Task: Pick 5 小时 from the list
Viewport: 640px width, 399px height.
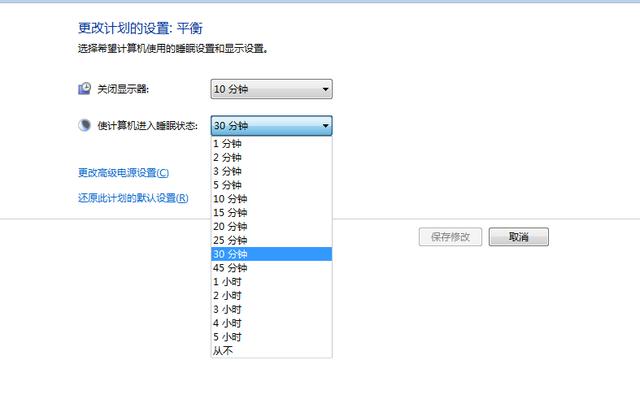Action: tap(271, 337)
